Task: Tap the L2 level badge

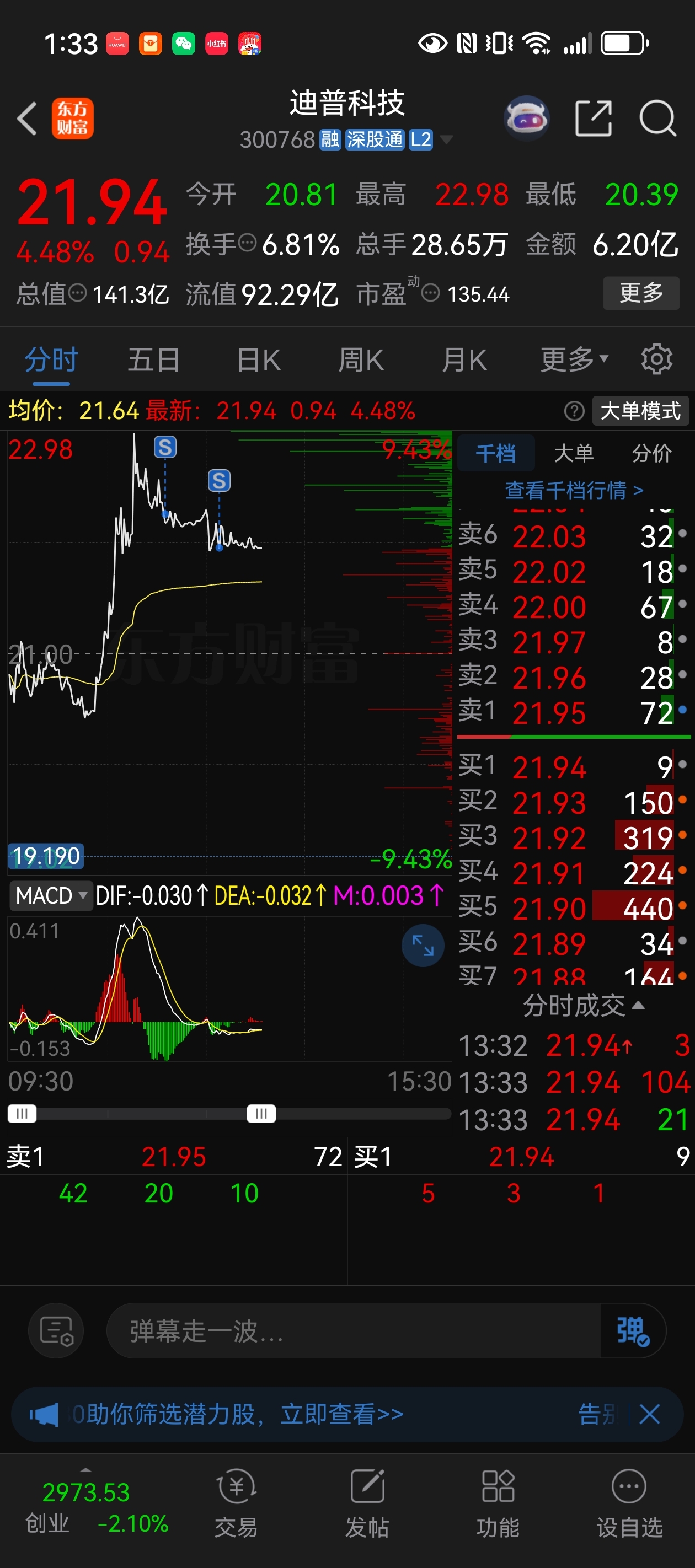Action: click(420, 140)
